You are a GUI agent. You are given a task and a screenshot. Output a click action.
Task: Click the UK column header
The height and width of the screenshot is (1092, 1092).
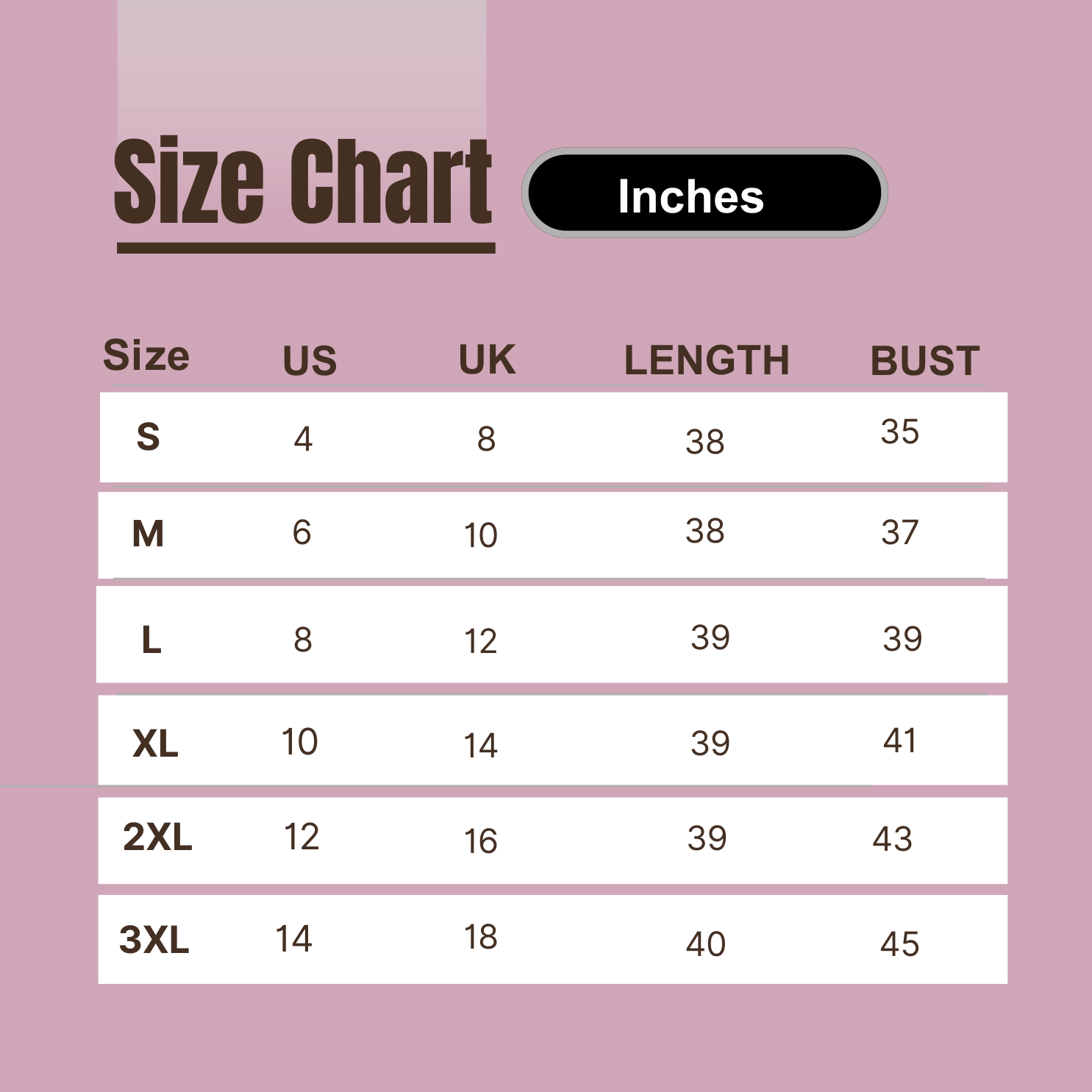[487, 360]
